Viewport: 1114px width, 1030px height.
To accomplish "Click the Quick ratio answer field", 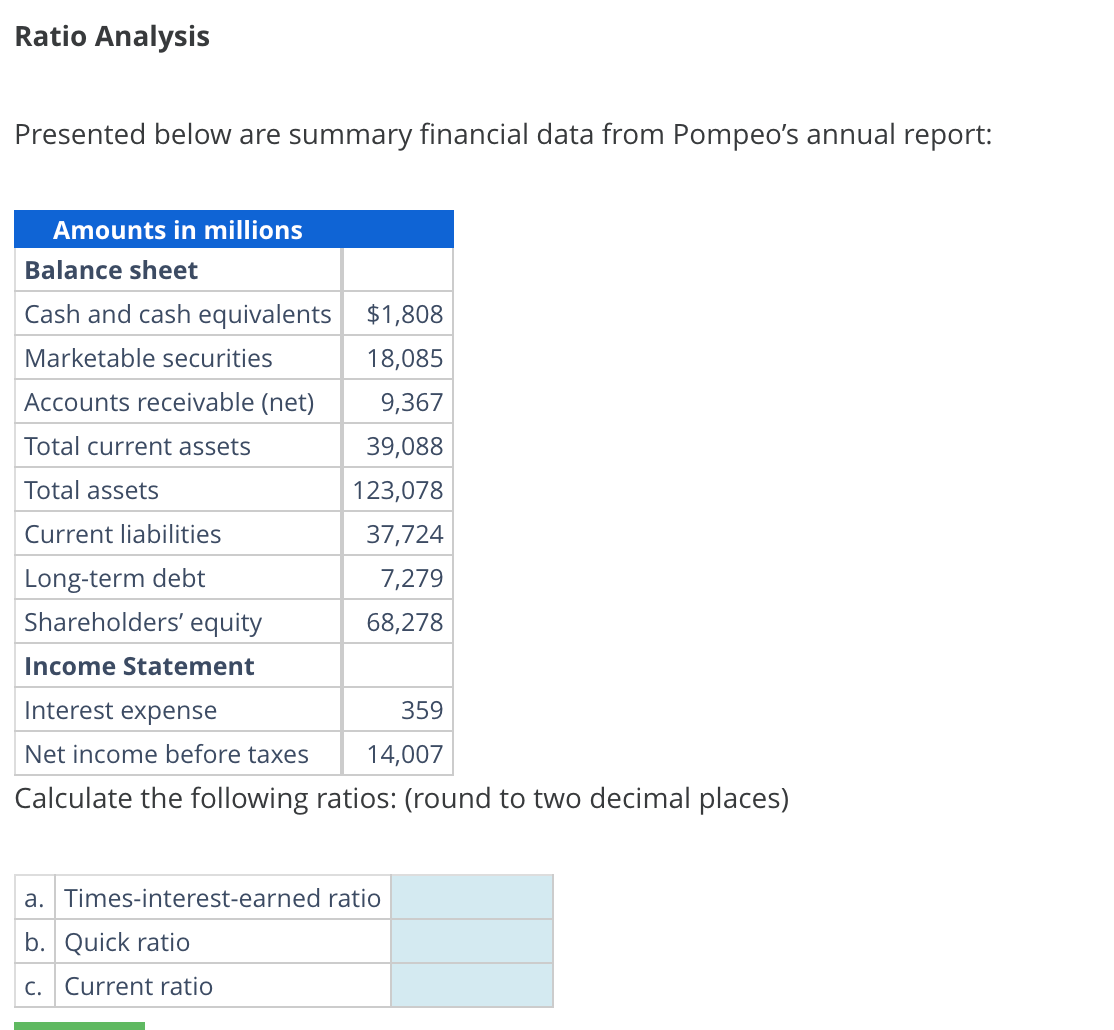I will click(472, 942).
